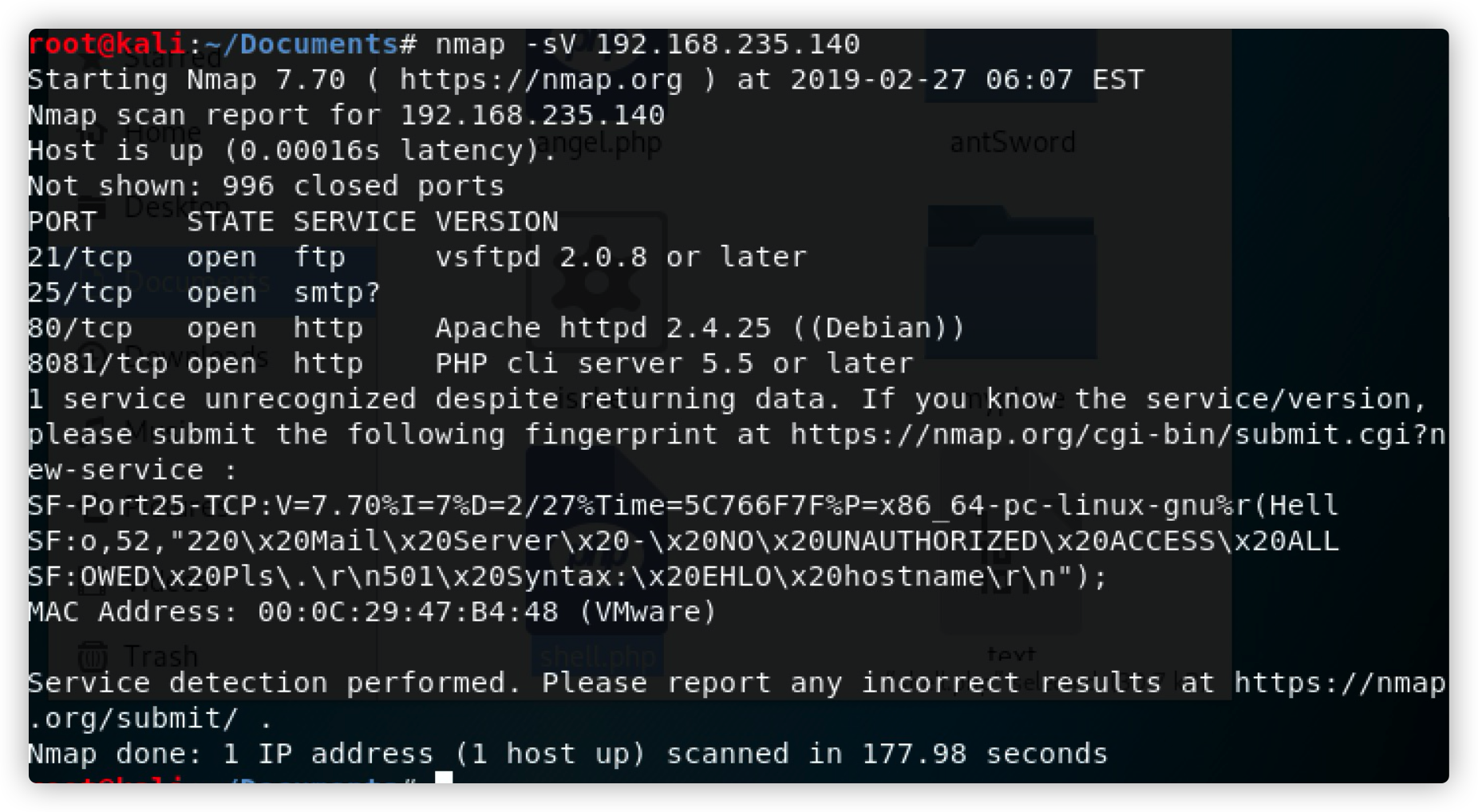Screen dimensions: 1478x812
Task: Click the root@kali prompt text
Action: point(108,44)
